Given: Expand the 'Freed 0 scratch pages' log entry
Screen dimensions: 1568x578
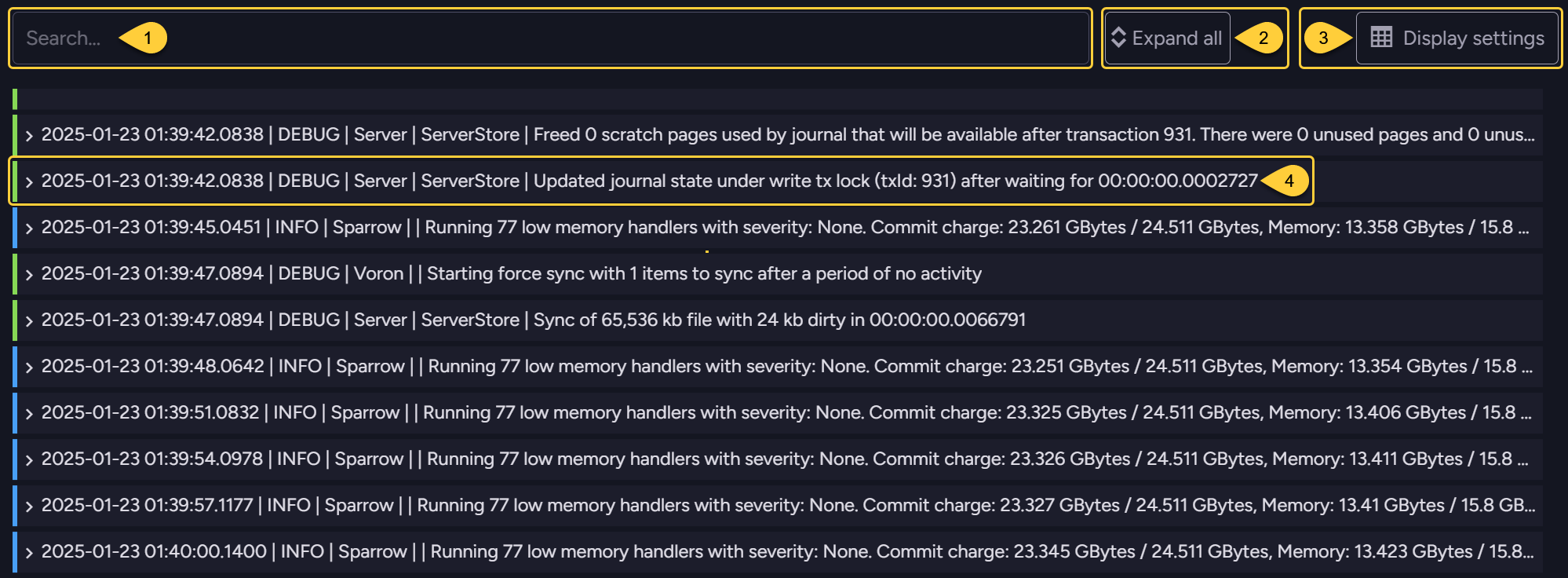Looking at the screenshot, I should 29,135.
